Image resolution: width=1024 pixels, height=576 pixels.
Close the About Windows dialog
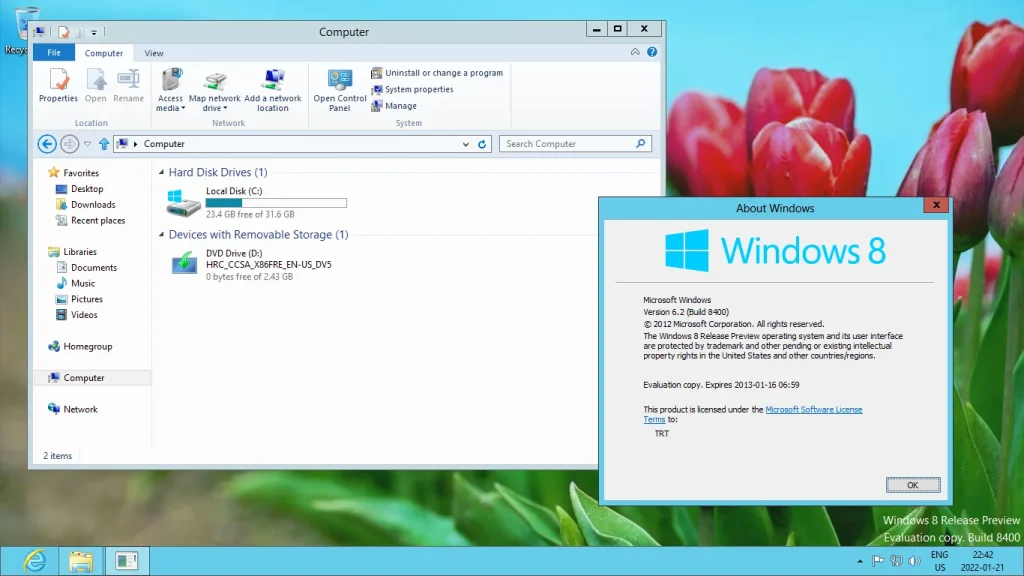[x=936, y=205]
